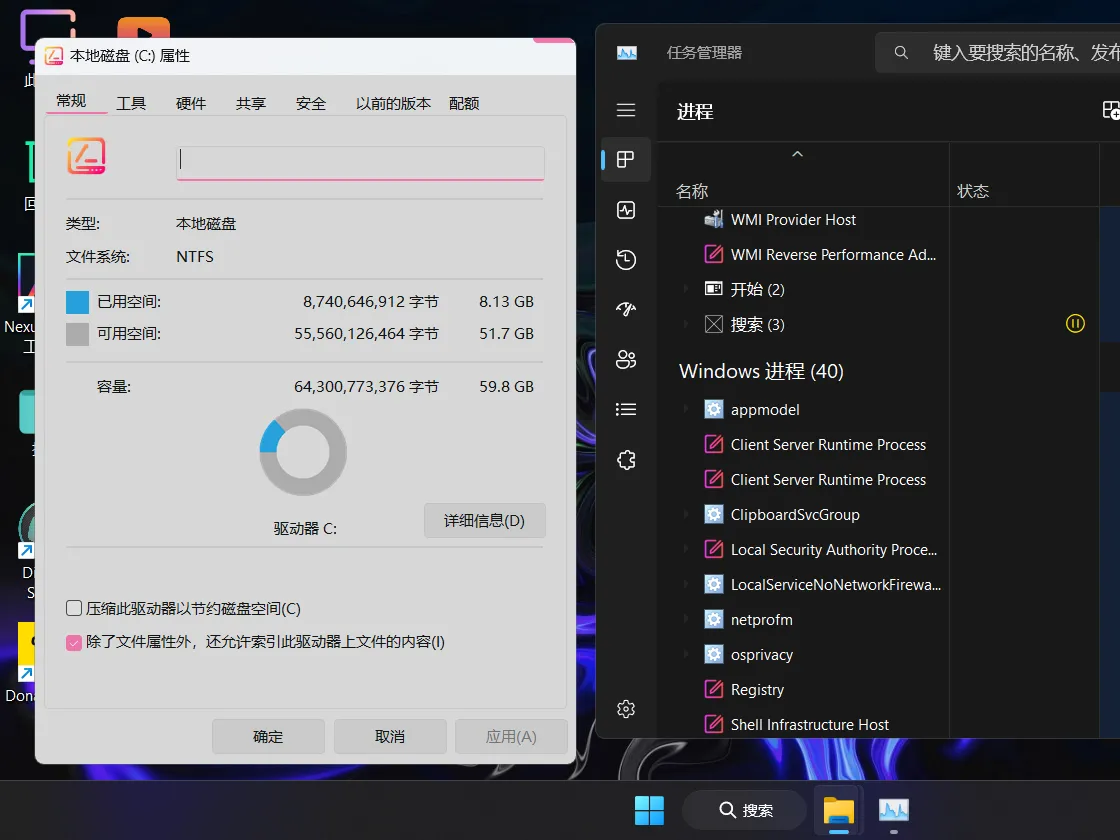
Task: Click the 详细信息(D) button
Action: click(x=484, y=520)
